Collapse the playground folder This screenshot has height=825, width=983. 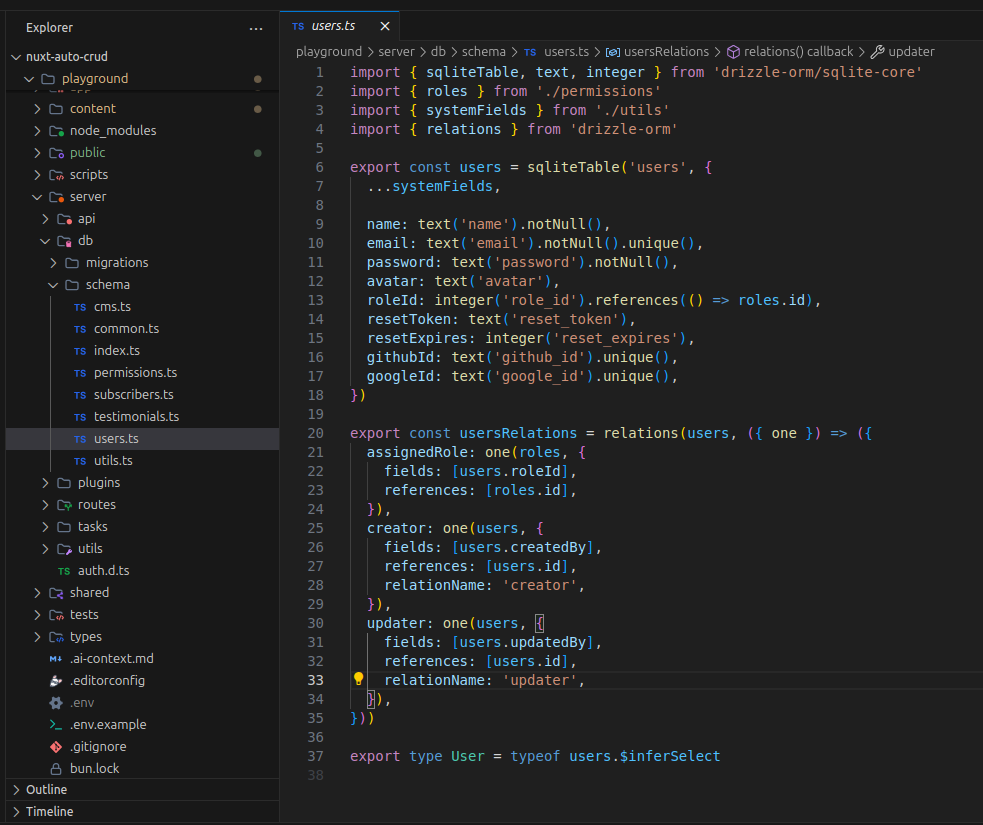[x=28, y=79]
